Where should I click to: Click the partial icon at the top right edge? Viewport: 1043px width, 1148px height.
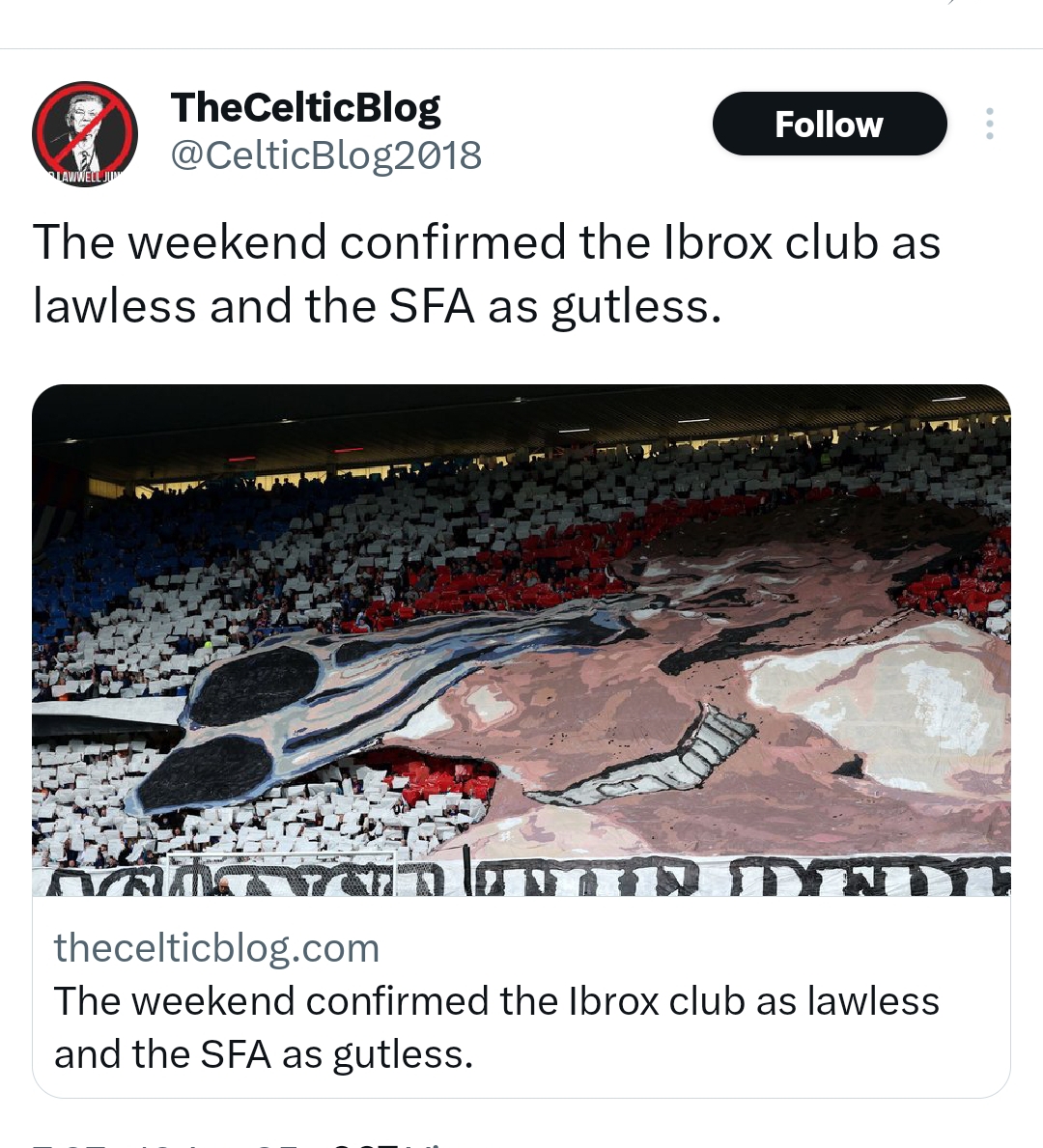point(950,2)
